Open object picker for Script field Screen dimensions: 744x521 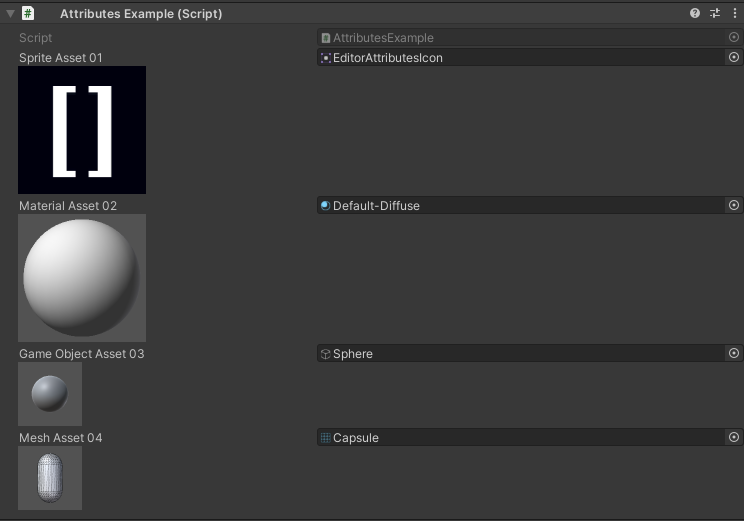pyautogui.click(x=734, y=37)
